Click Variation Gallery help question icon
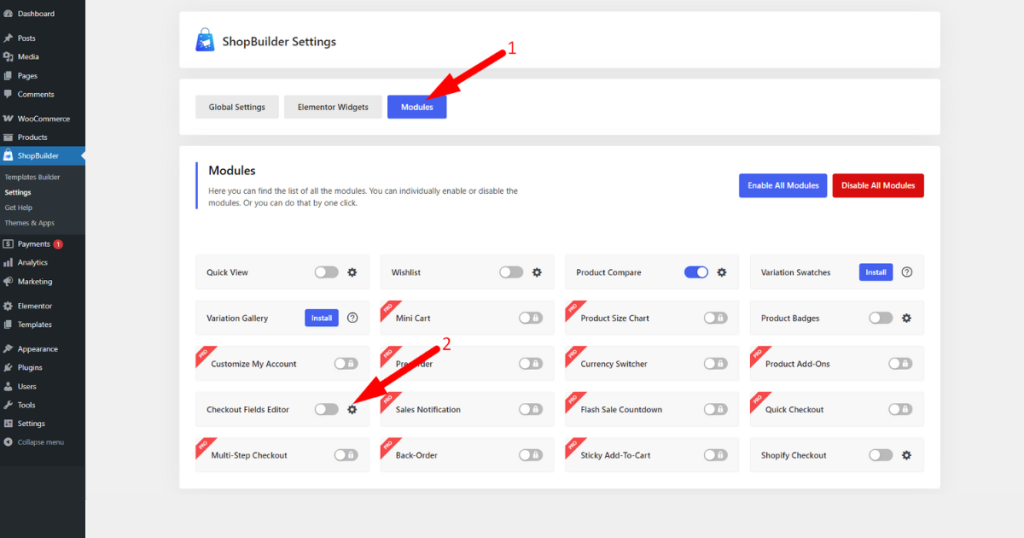This screenshot has height=538, width=1024. point(353,318)
